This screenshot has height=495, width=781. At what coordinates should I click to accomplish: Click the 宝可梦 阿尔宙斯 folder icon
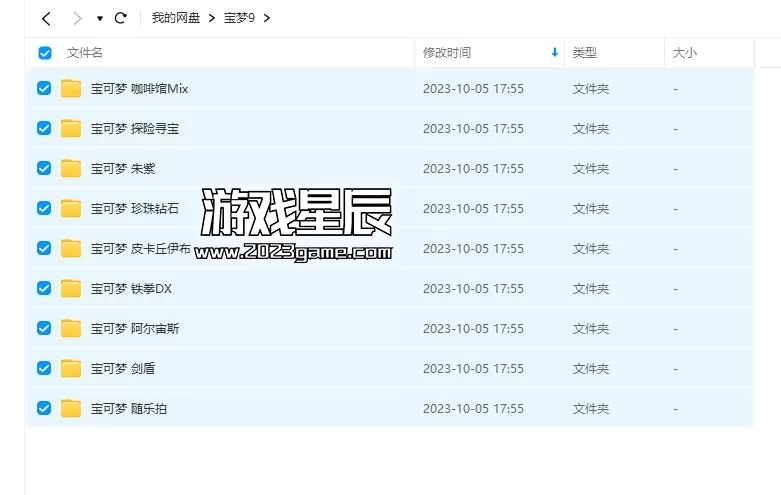tap(71, 328)
